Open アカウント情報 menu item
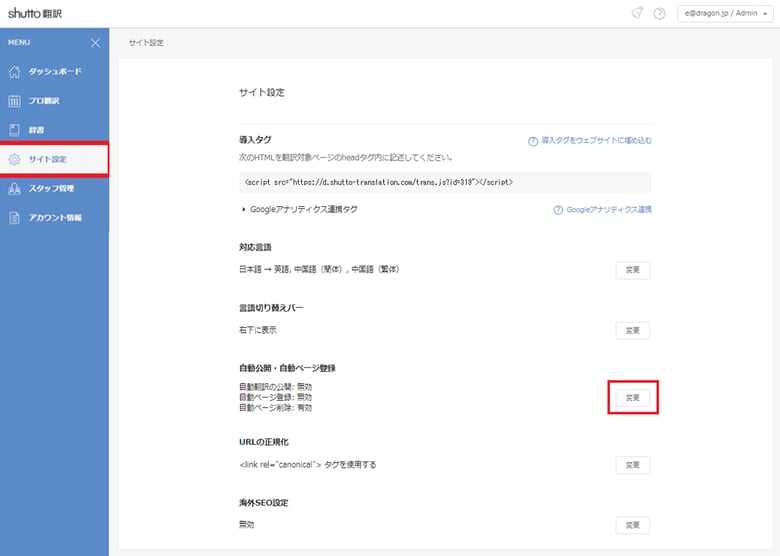Screen dimensions: 780x556 [54, 218]
